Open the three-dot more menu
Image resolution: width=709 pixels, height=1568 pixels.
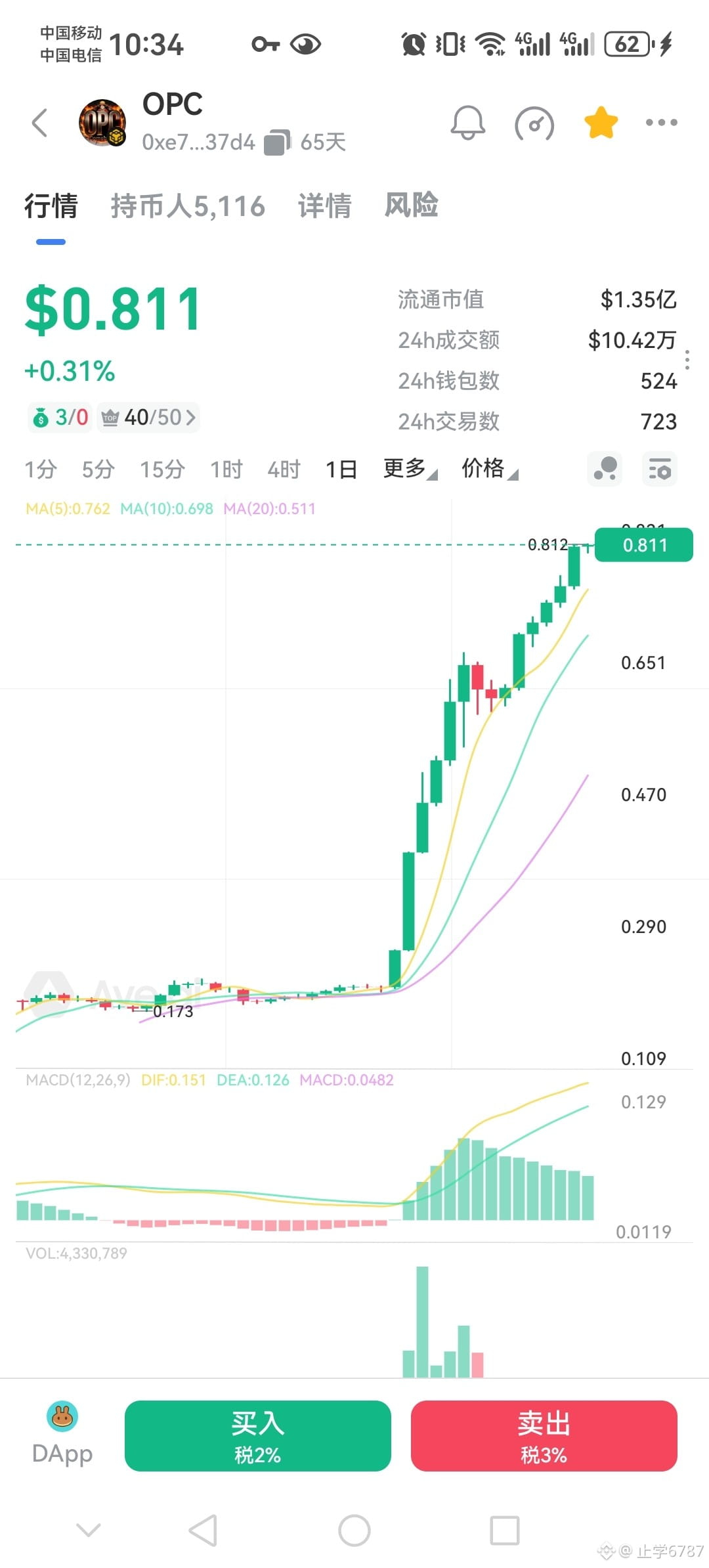point(661,122)
